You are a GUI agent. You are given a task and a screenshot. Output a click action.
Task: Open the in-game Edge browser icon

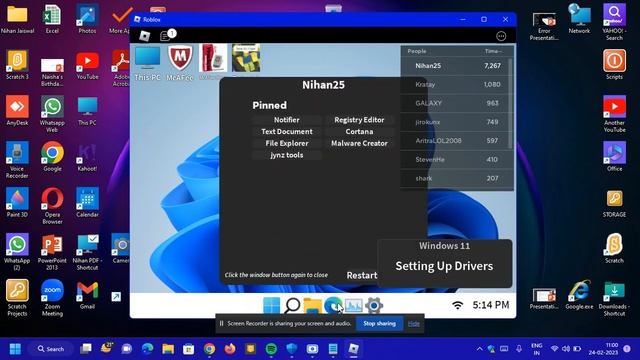333,305
